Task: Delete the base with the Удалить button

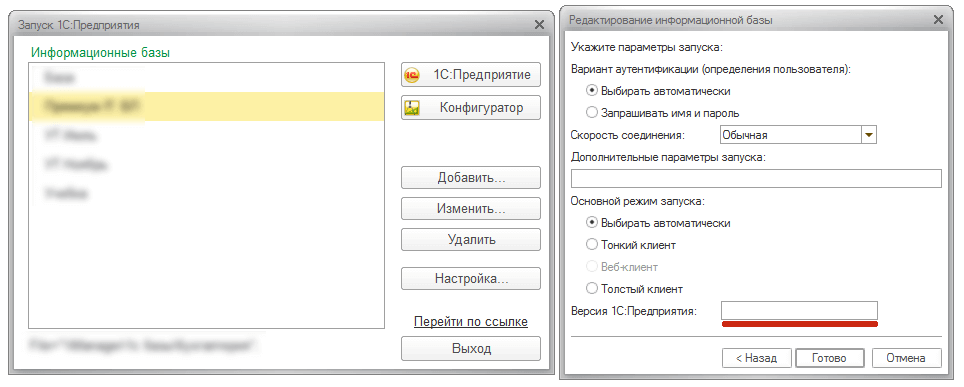Action: [471, 240]
